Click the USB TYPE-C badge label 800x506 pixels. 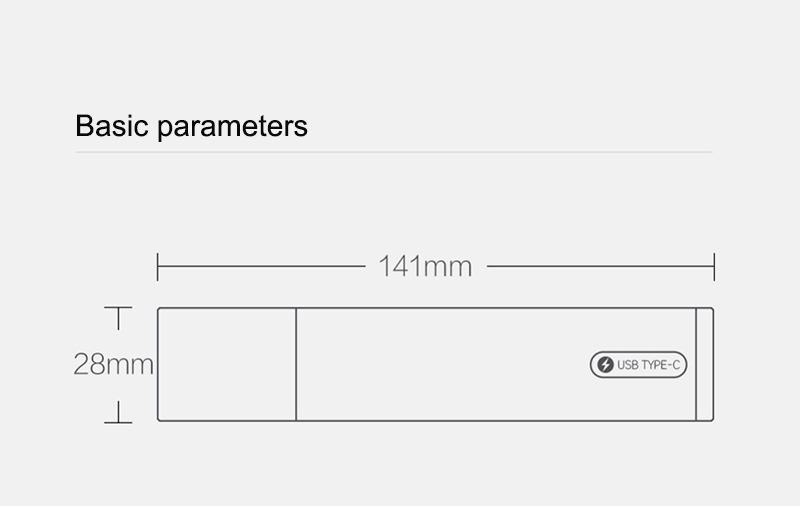tap(638, 365)
